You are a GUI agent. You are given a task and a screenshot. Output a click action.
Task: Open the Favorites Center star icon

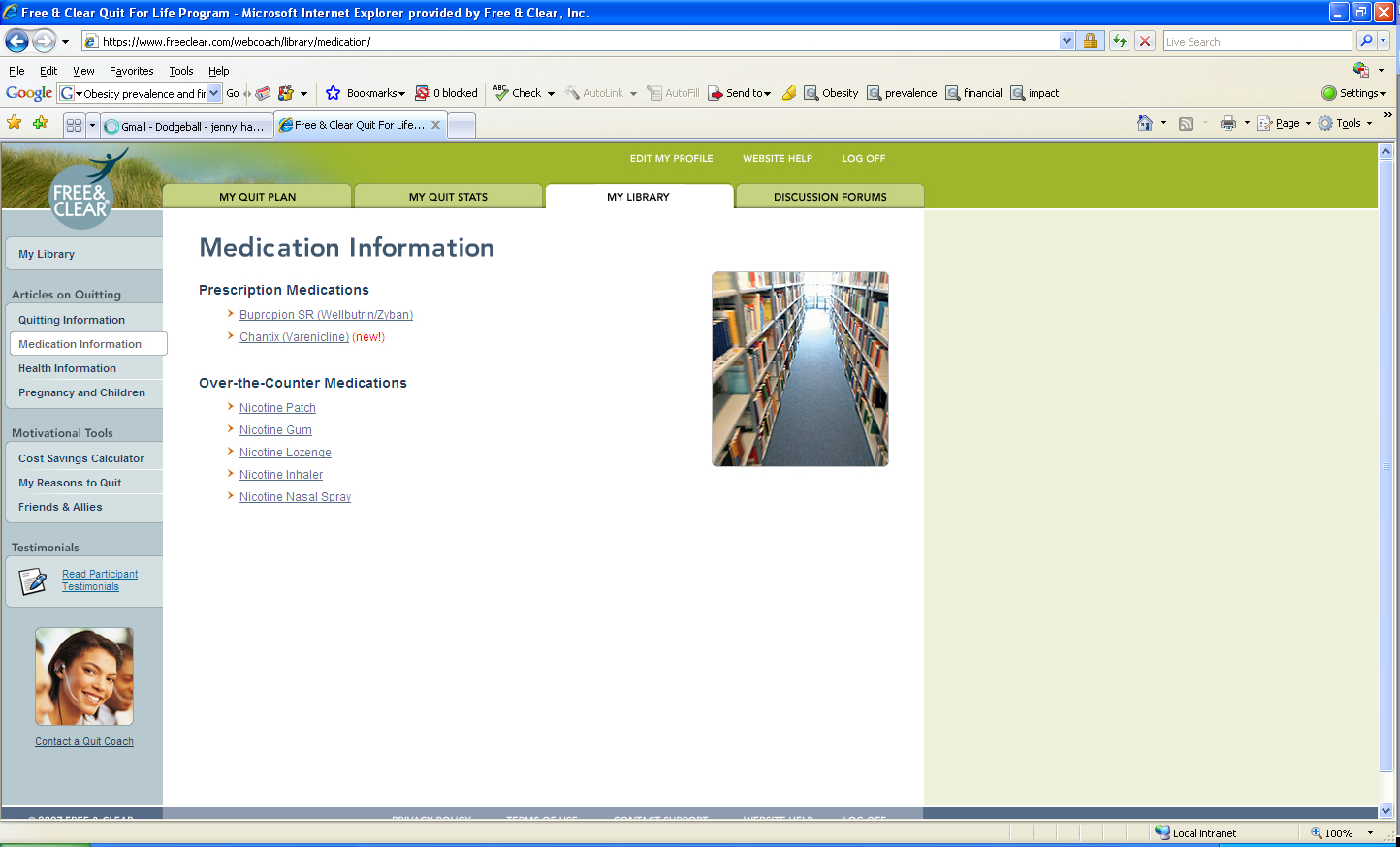[x=15, y=123]
